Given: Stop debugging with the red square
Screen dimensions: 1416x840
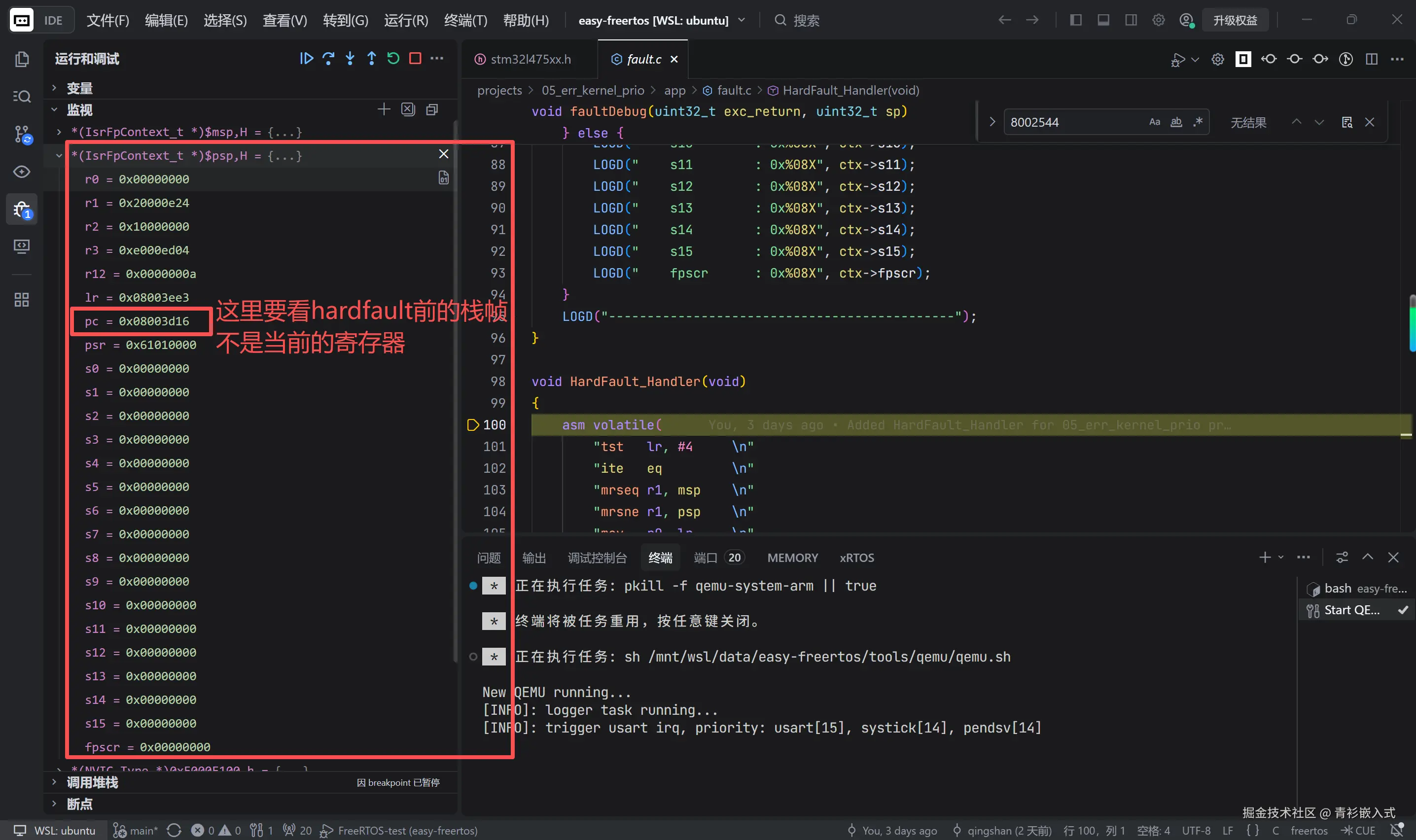Looking at the screenshot, I should [x=415, y=58].
